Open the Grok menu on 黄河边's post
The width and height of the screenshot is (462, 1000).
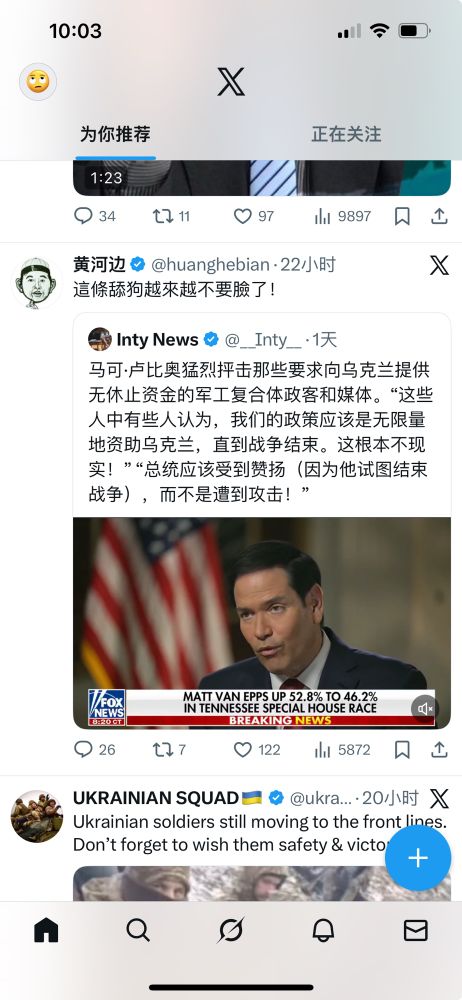pos(439,265)
